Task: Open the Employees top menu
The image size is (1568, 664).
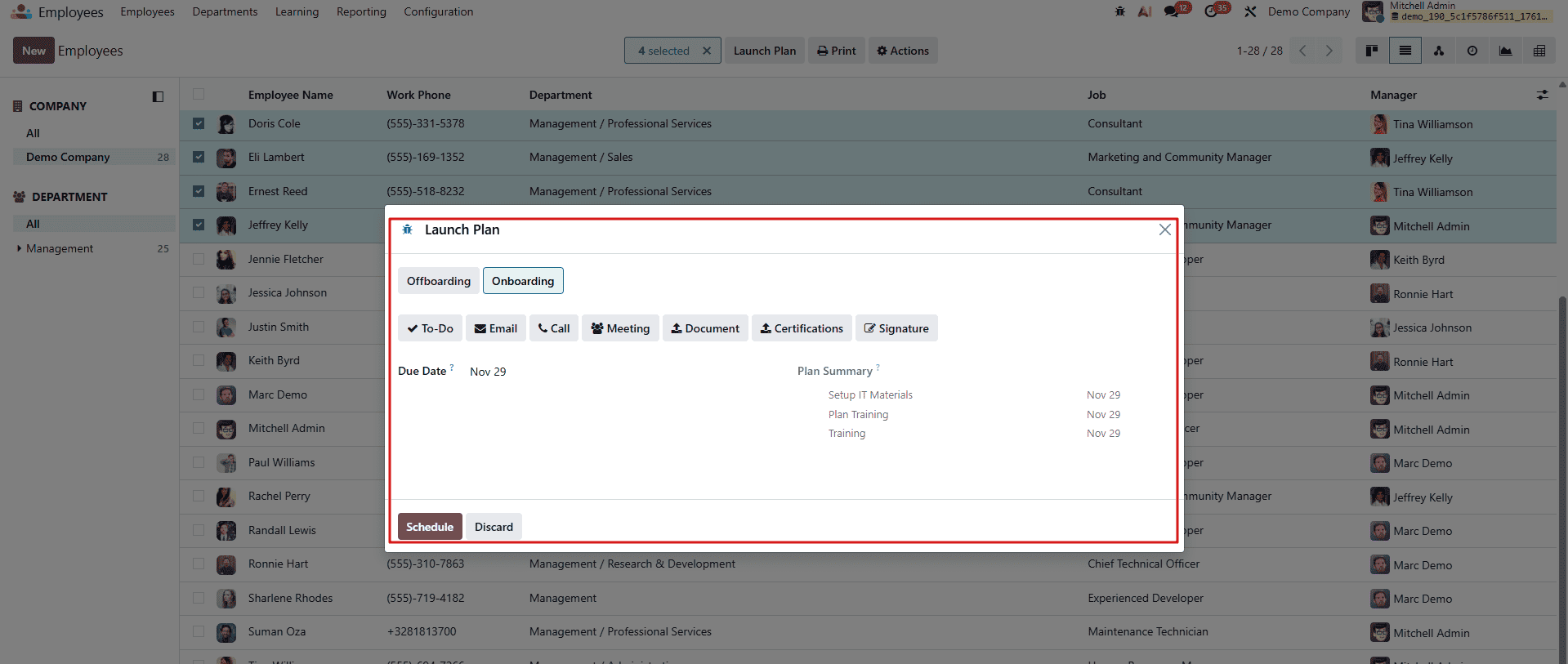Action: 147,11
